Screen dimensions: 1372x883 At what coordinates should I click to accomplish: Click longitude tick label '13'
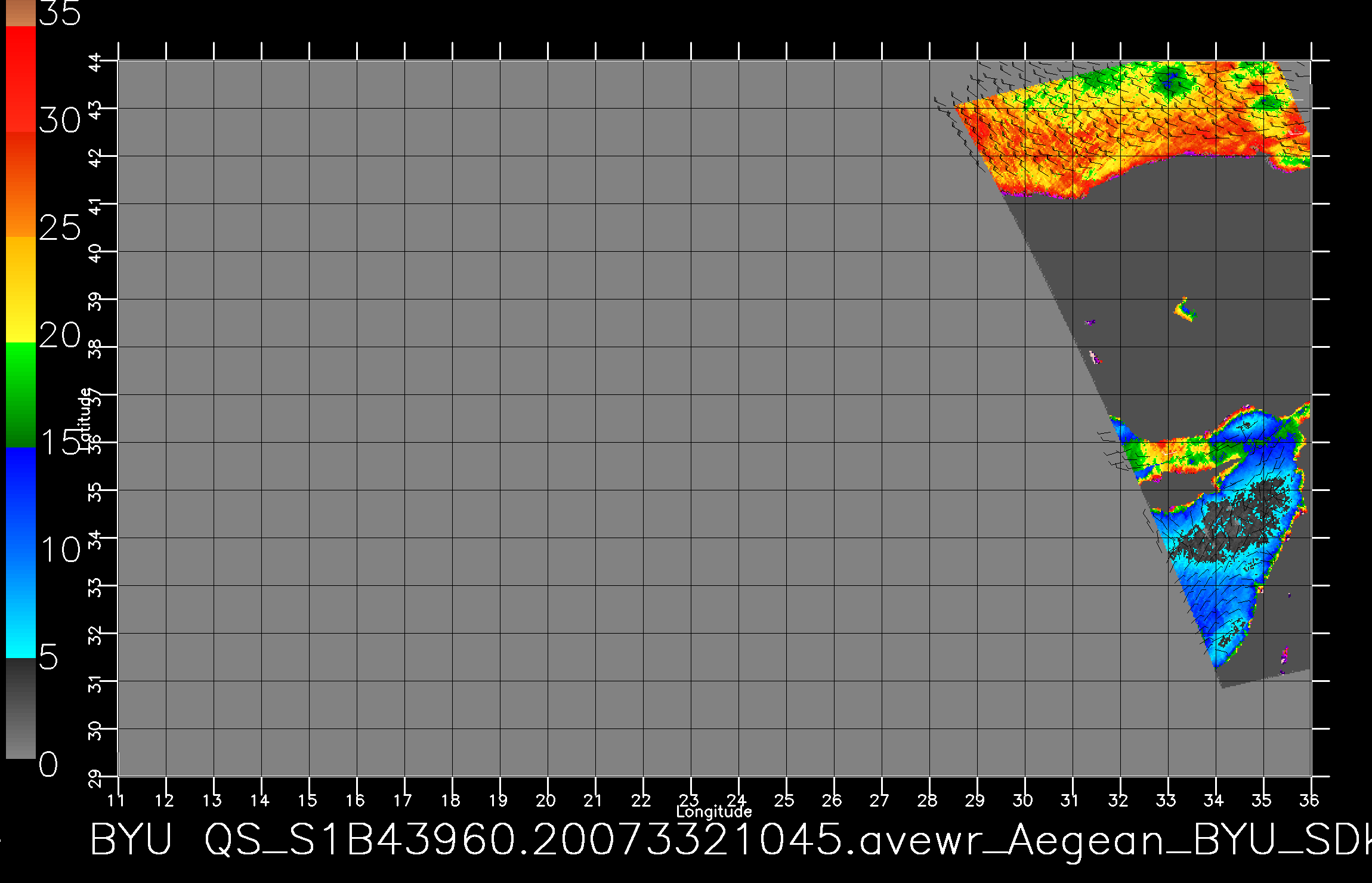(x=212, y=800)
